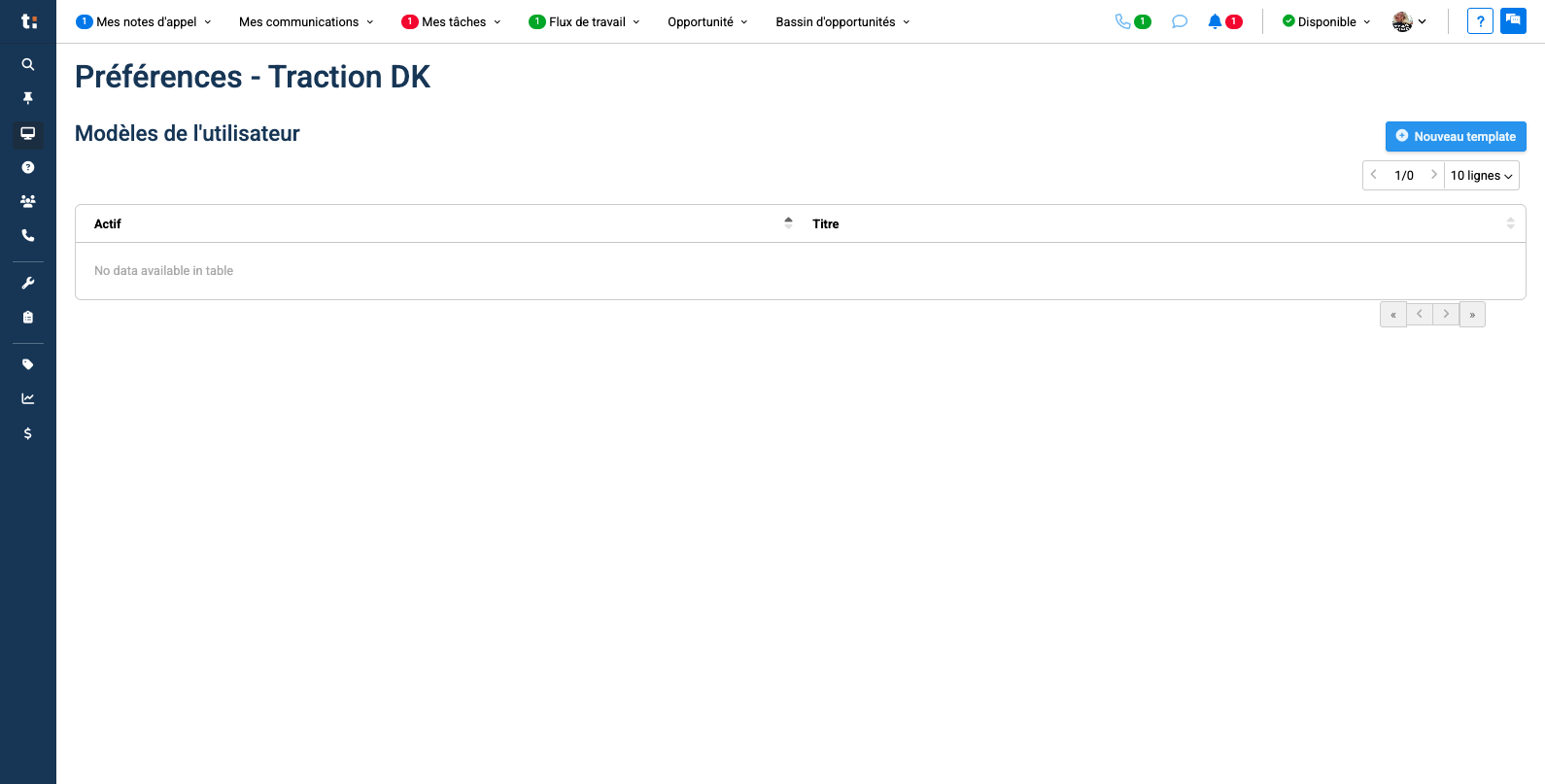Open Mes tâches menu
This screenshot has height=784, width=1545.
[x=452, y=21]
